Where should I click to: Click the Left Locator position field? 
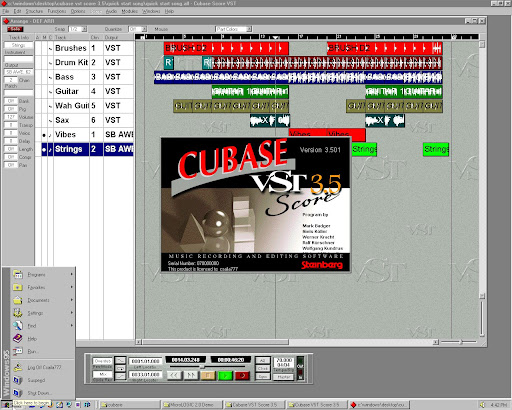145,361
